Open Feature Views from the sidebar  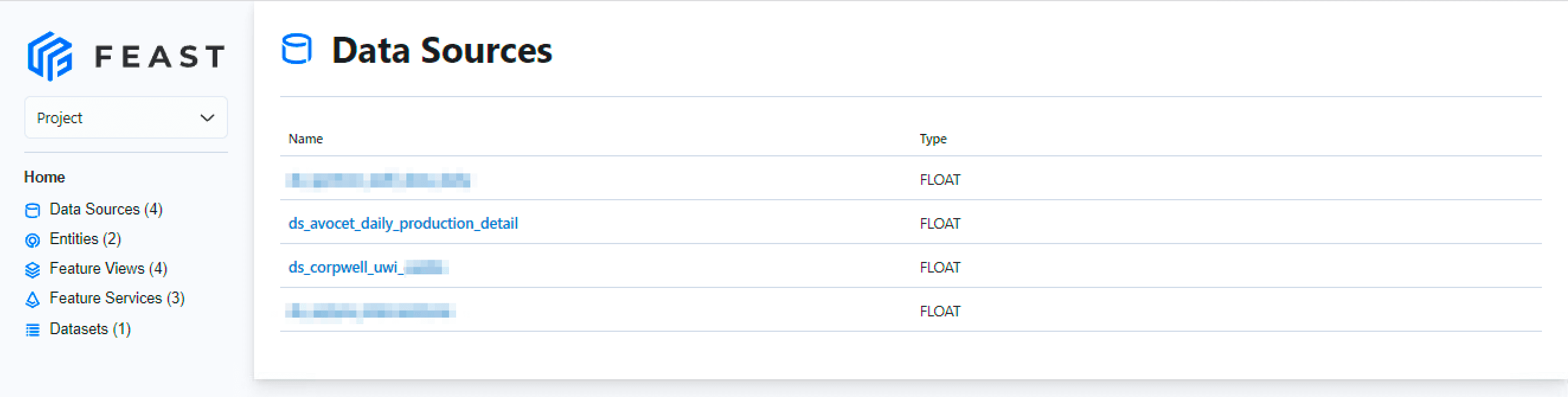click(x=108, y=268)
